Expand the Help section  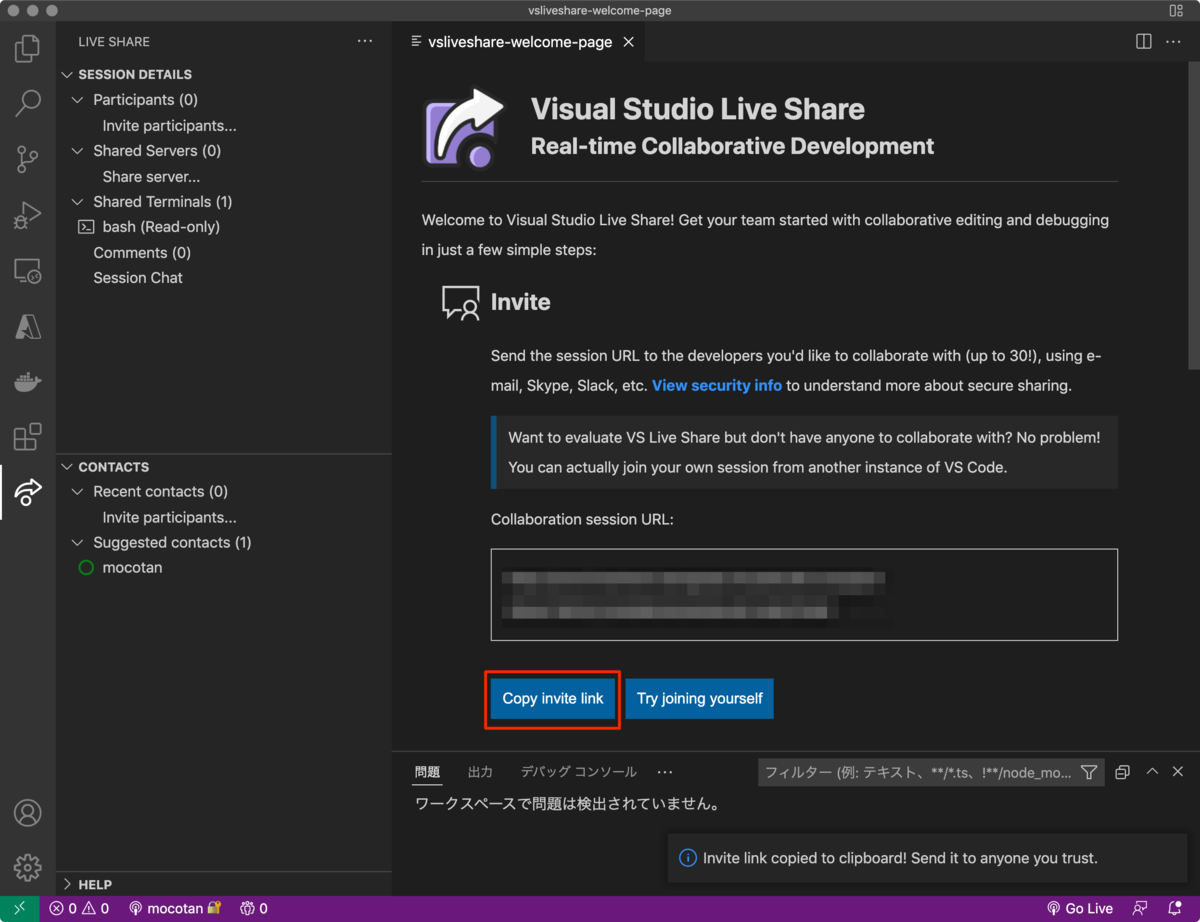[68, 885]
